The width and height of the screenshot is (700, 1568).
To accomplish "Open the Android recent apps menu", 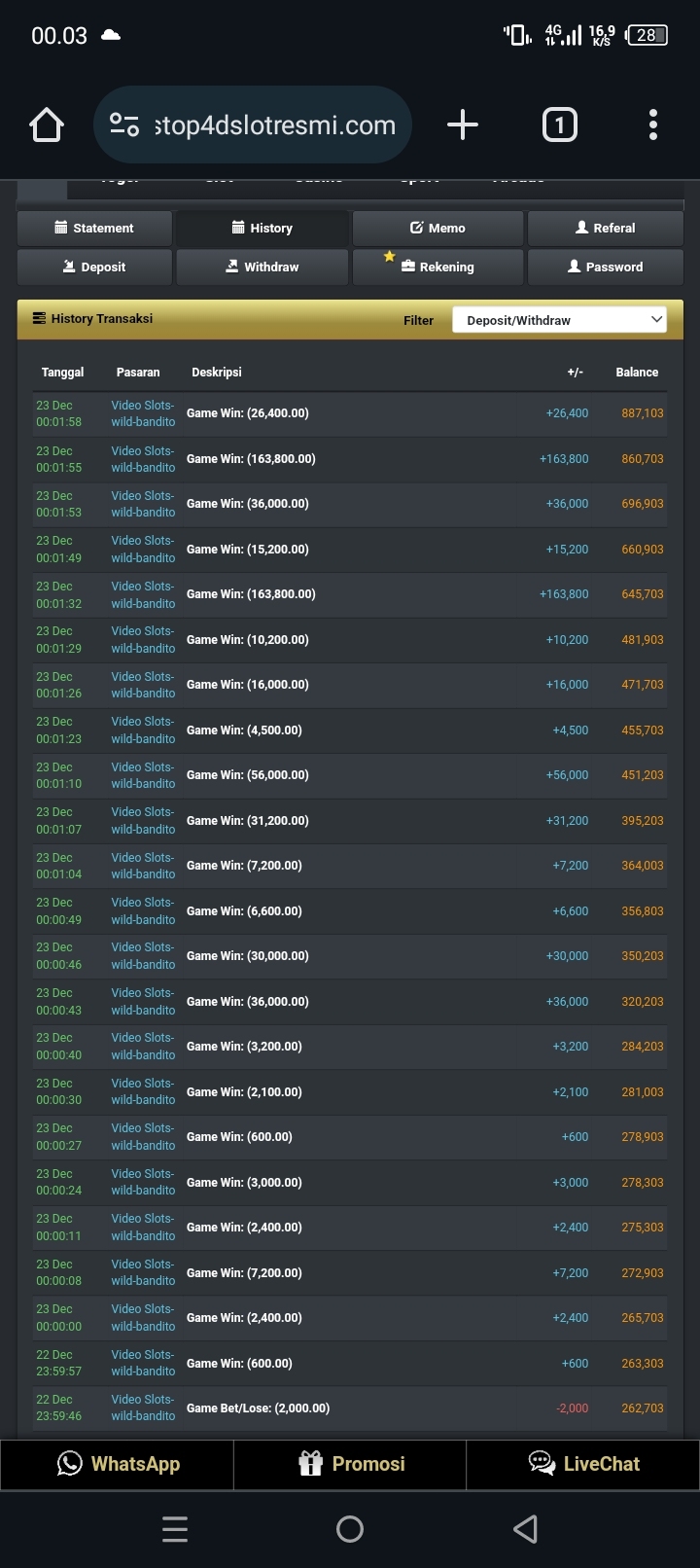I will point(175,1529).
